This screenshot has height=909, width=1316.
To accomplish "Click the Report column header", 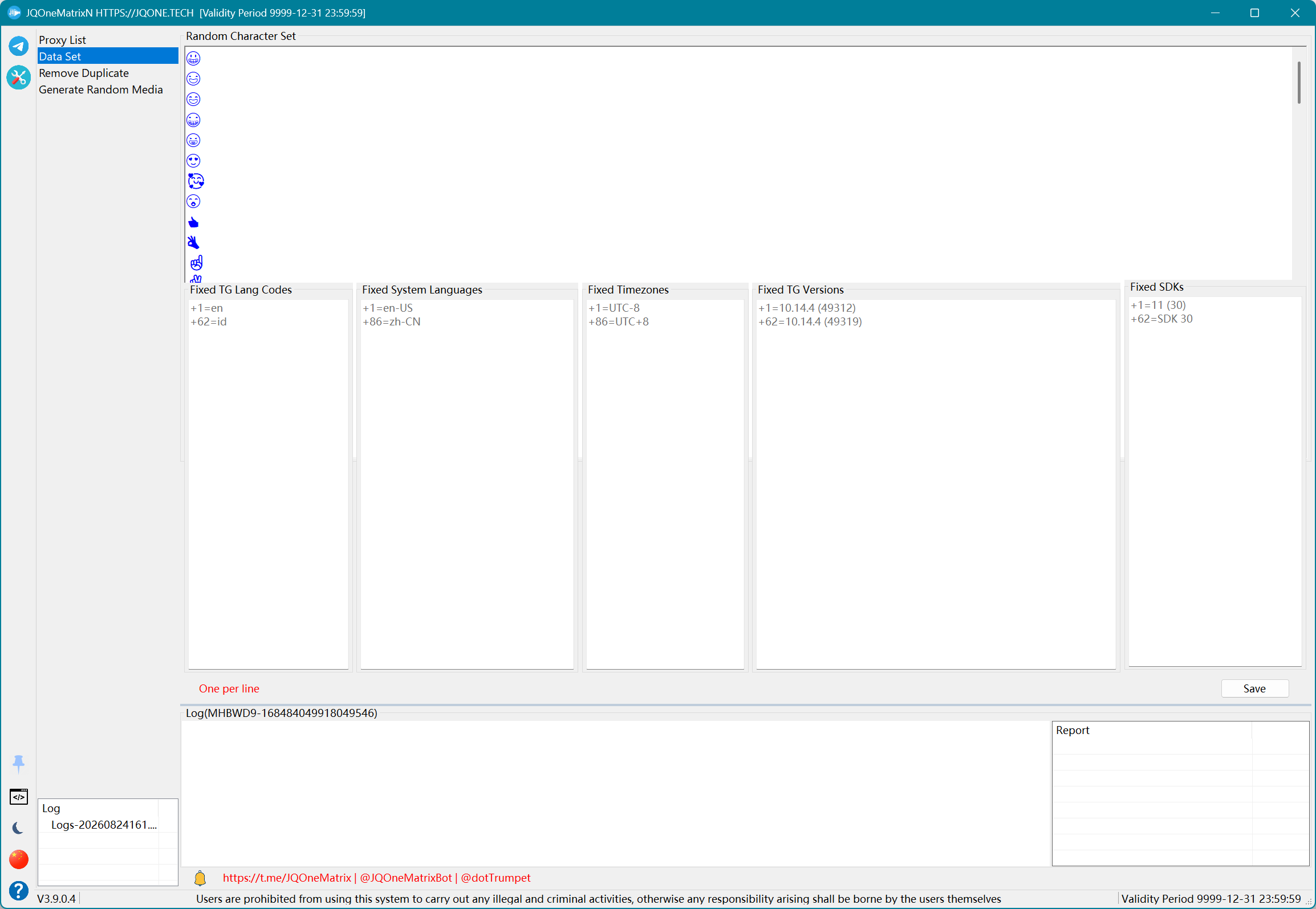I will point(1151,731).
